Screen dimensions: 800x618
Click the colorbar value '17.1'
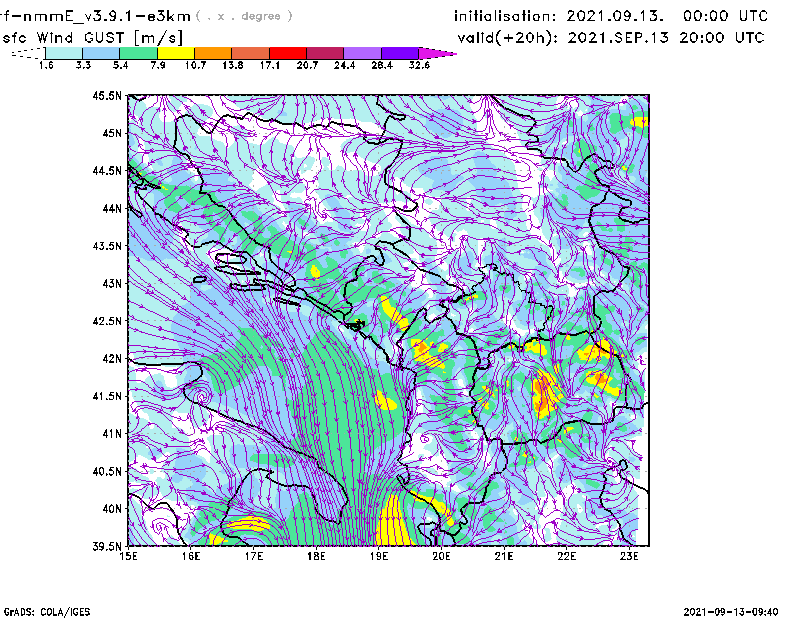[x=270, y=65]
